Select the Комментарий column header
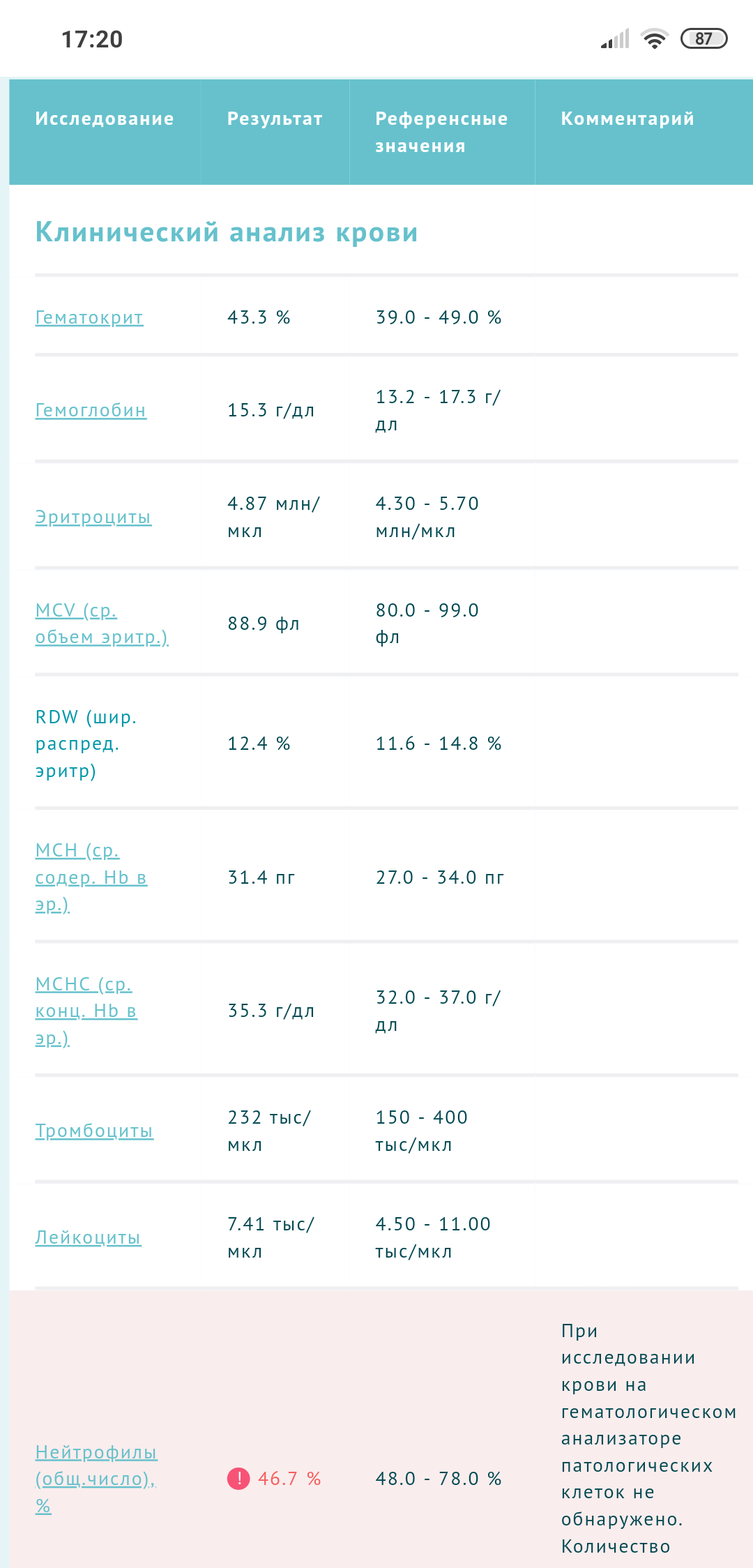753x1568 pixels. pyautogui.click(x=627, y=119)
